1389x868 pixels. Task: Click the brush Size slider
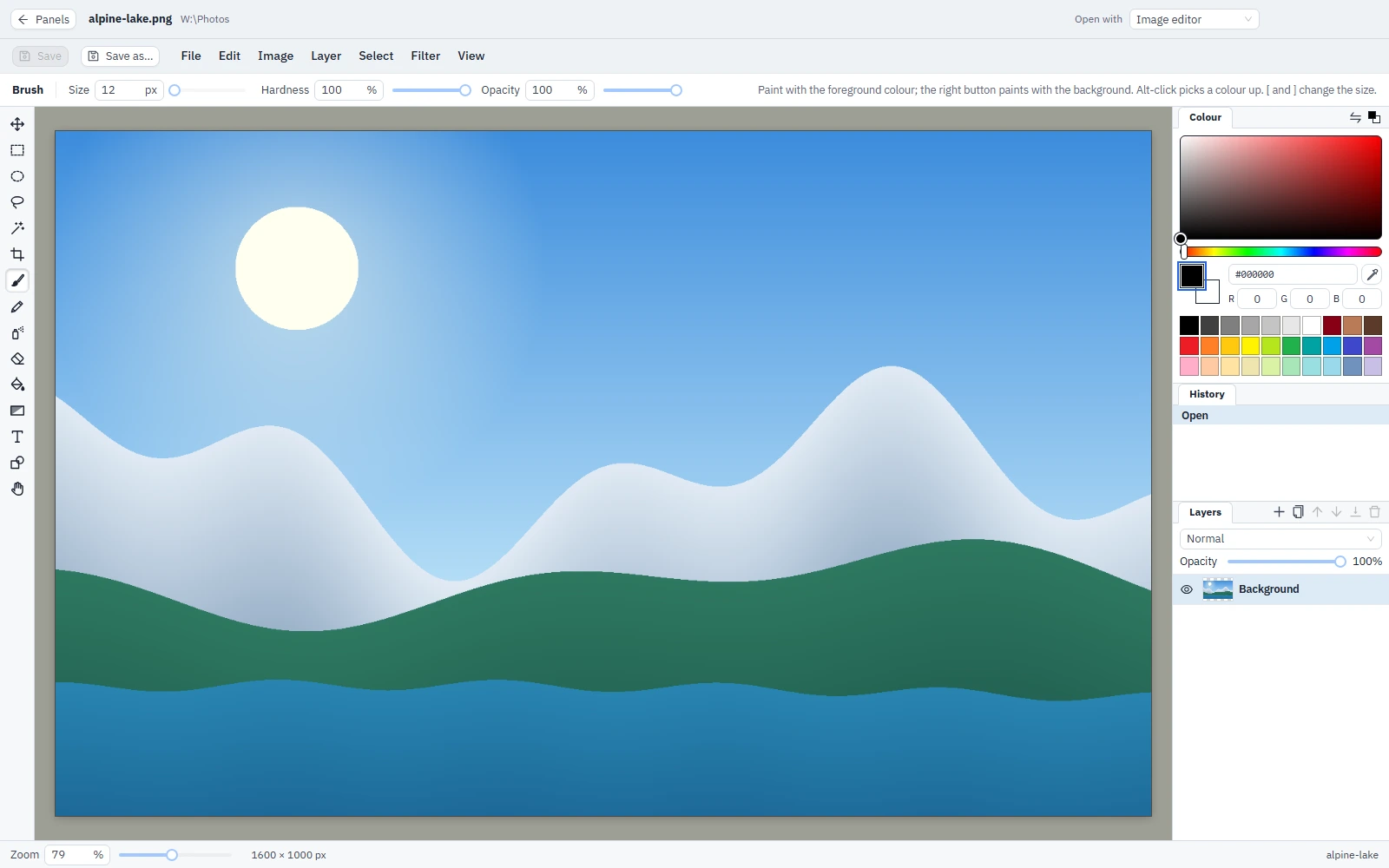208,90
